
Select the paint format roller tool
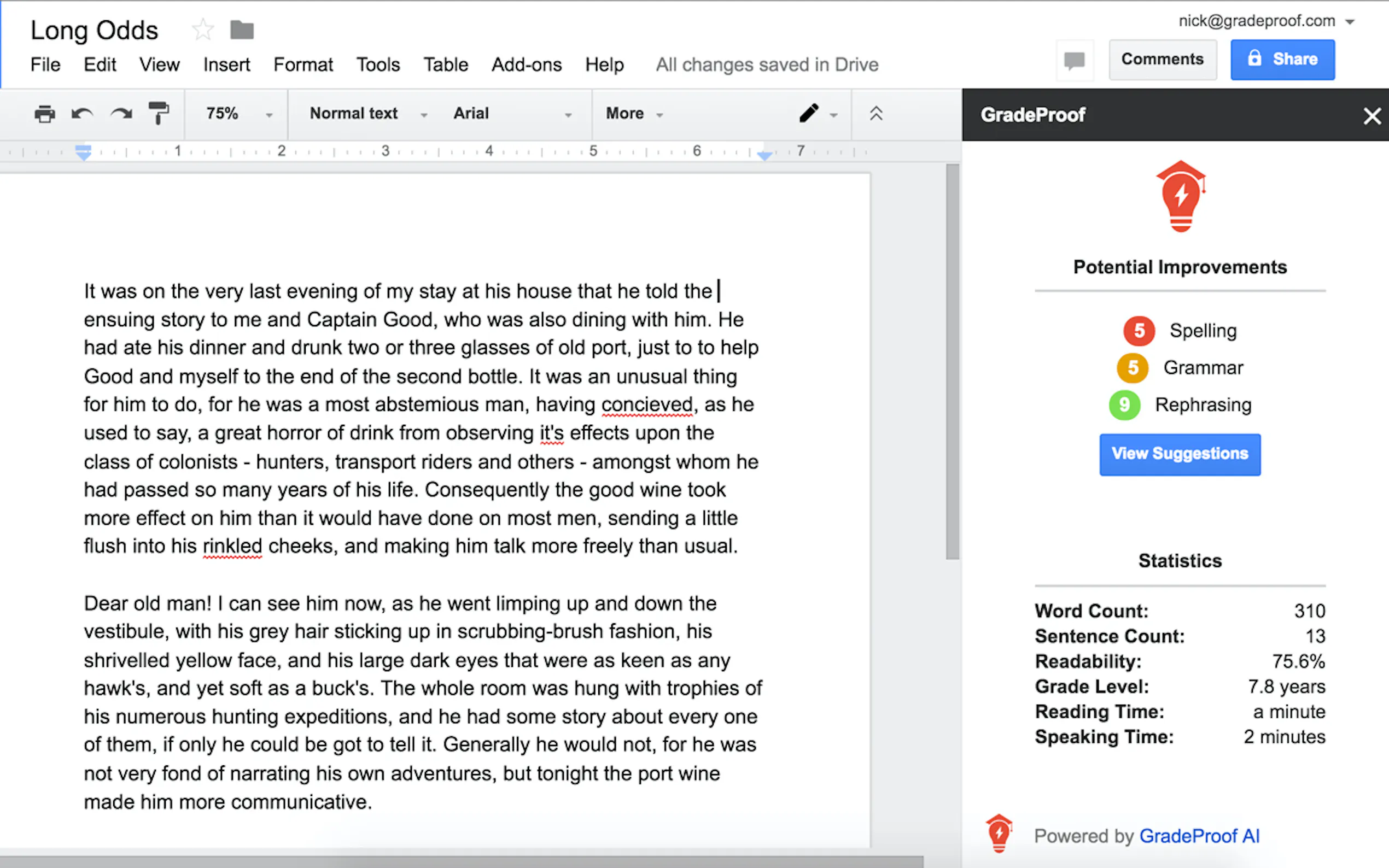point(159,113)
